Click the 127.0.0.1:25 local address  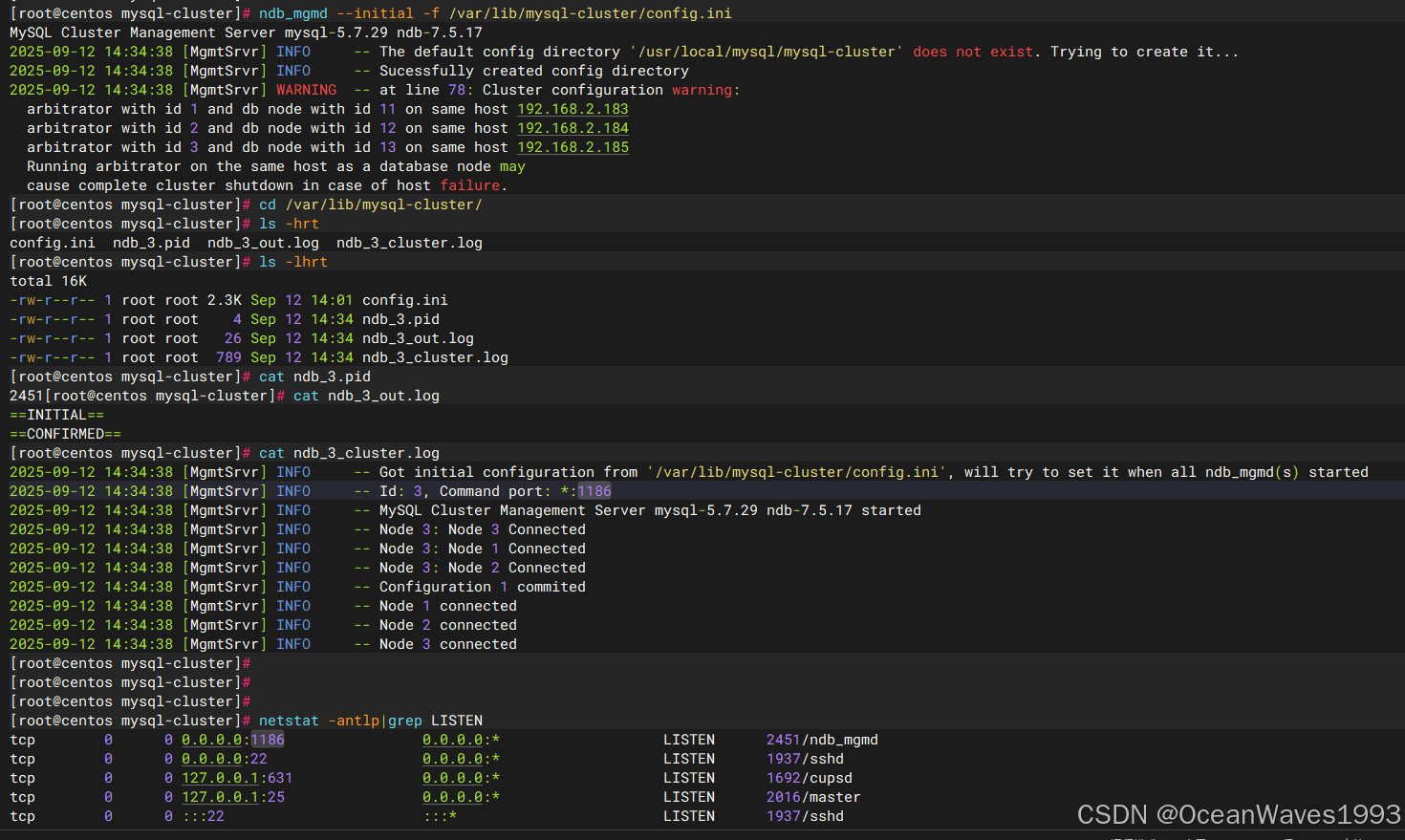233,797
